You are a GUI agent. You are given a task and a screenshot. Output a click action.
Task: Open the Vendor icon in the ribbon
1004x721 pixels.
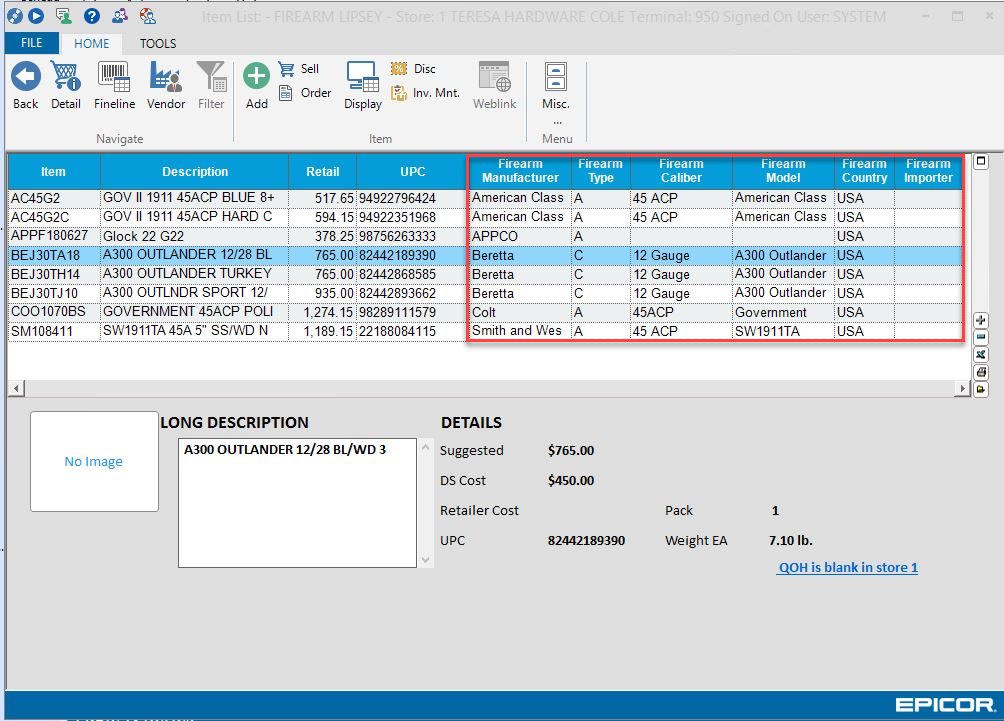click(x=166, y=77)
